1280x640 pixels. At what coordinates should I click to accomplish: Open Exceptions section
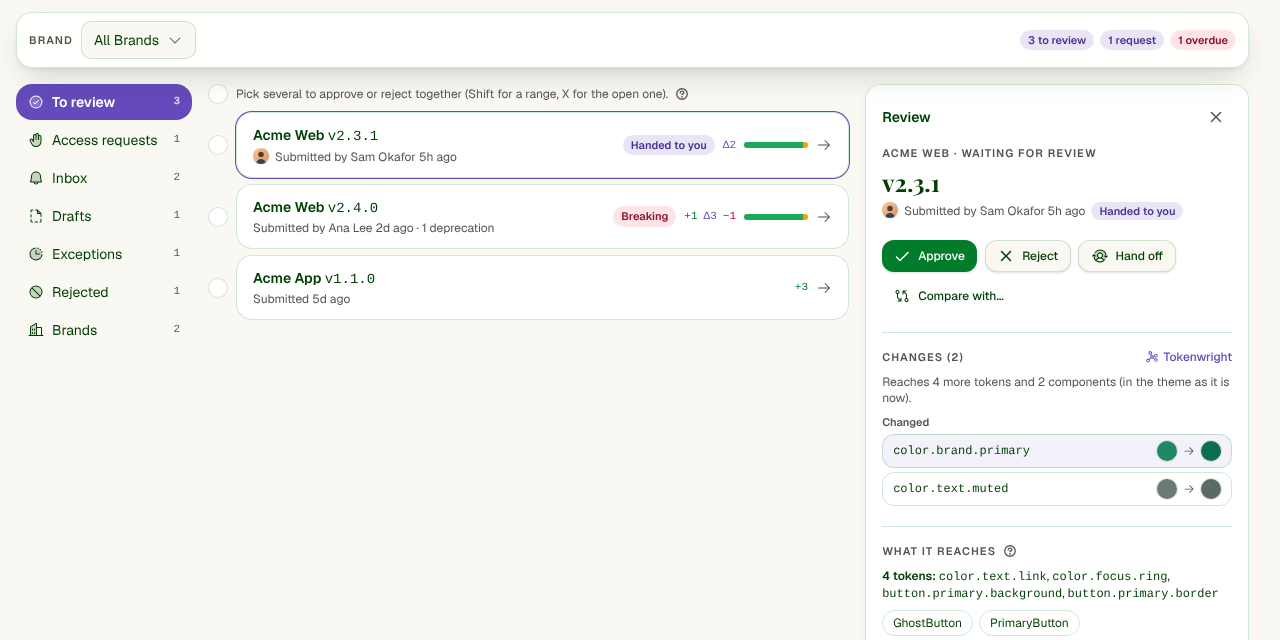[104, 254]
